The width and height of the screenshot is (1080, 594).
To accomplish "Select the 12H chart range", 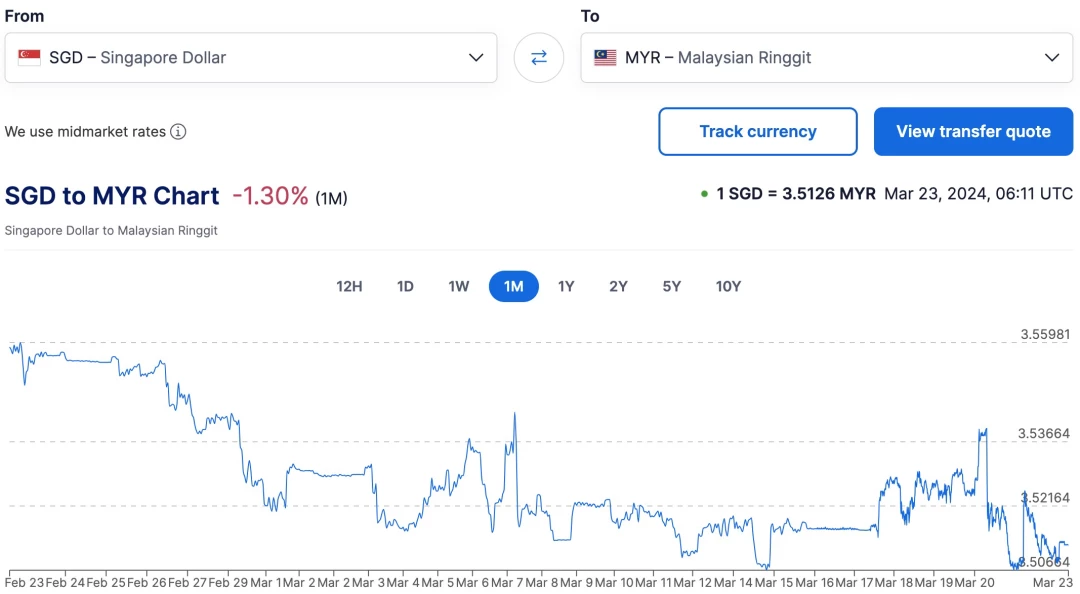I will [x=349, y=286].
